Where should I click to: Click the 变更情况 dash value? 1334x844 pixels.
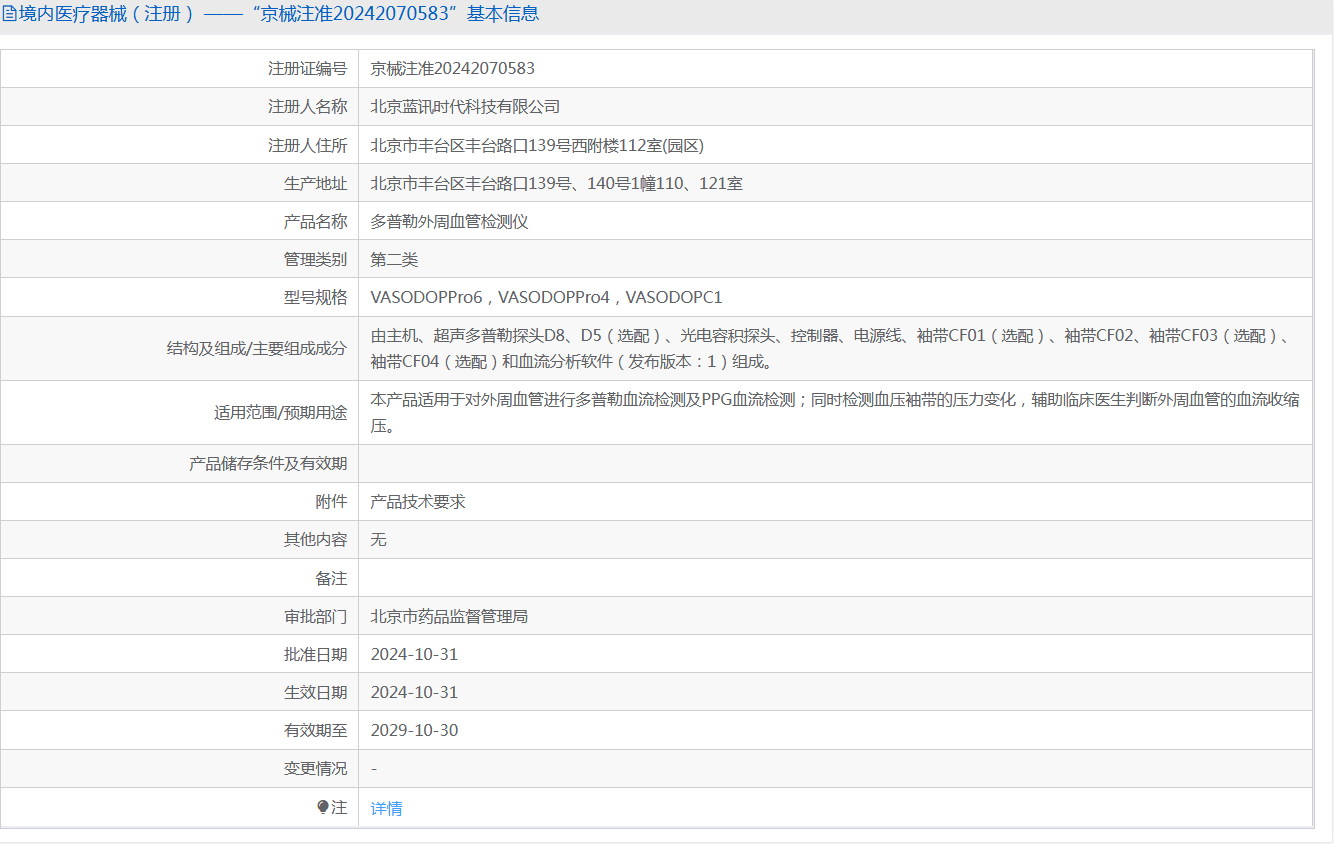(374, 768)
